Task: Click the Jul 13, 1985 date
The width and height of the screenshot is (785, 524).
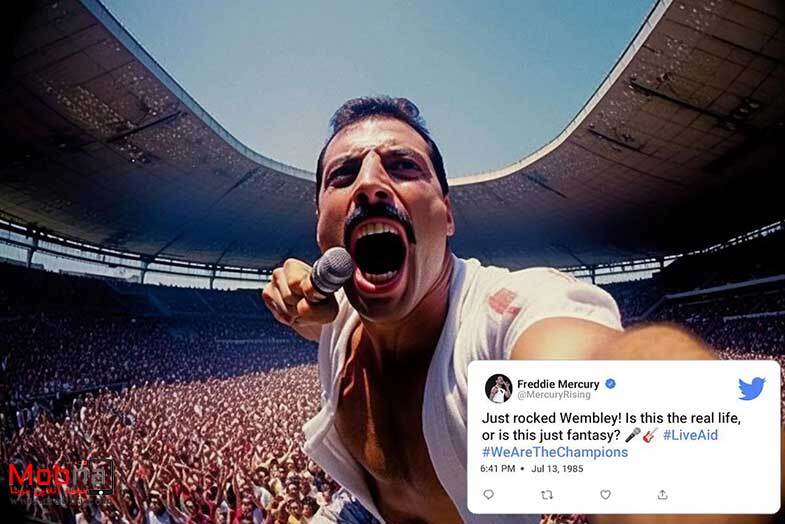Action: click(x=557, y=469)
